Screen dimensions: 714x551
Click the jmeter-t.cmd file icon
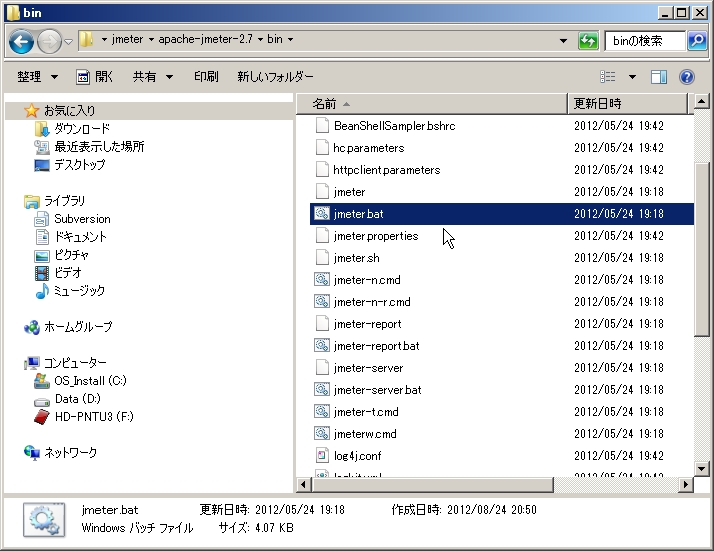tap(322, 411)
